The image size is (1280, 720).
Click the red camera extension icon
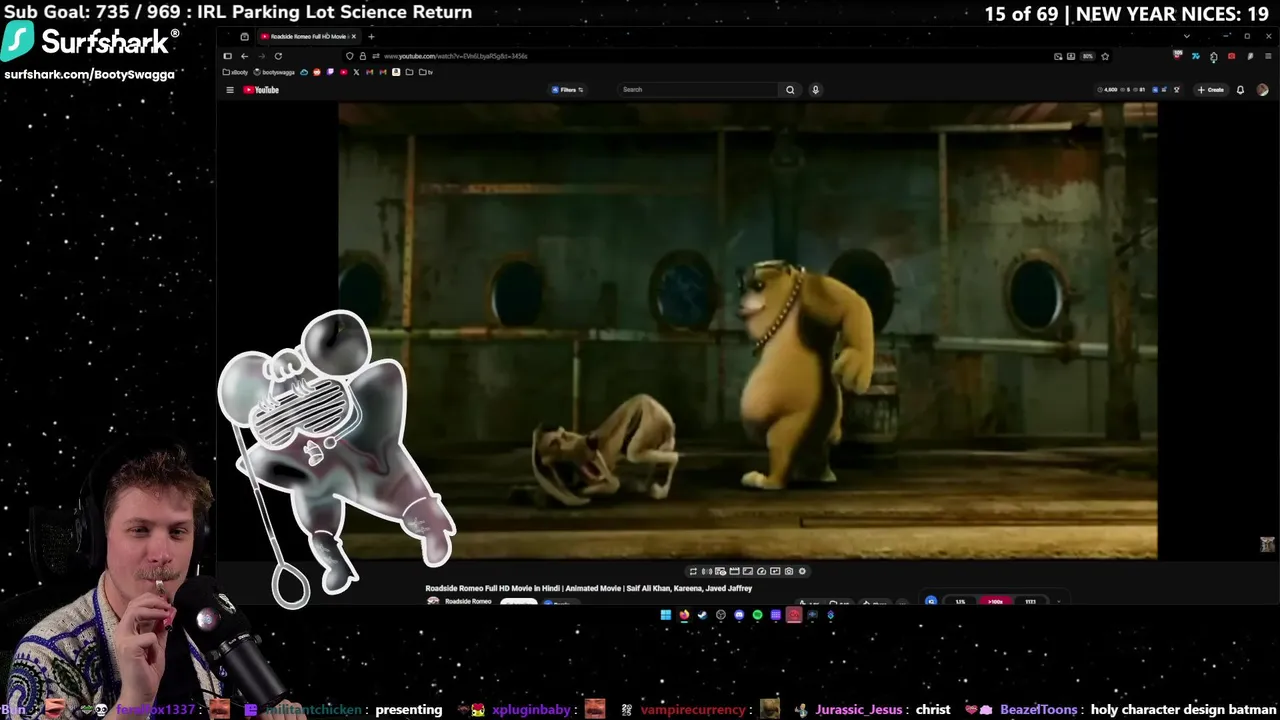click(x=1231, y=56)
